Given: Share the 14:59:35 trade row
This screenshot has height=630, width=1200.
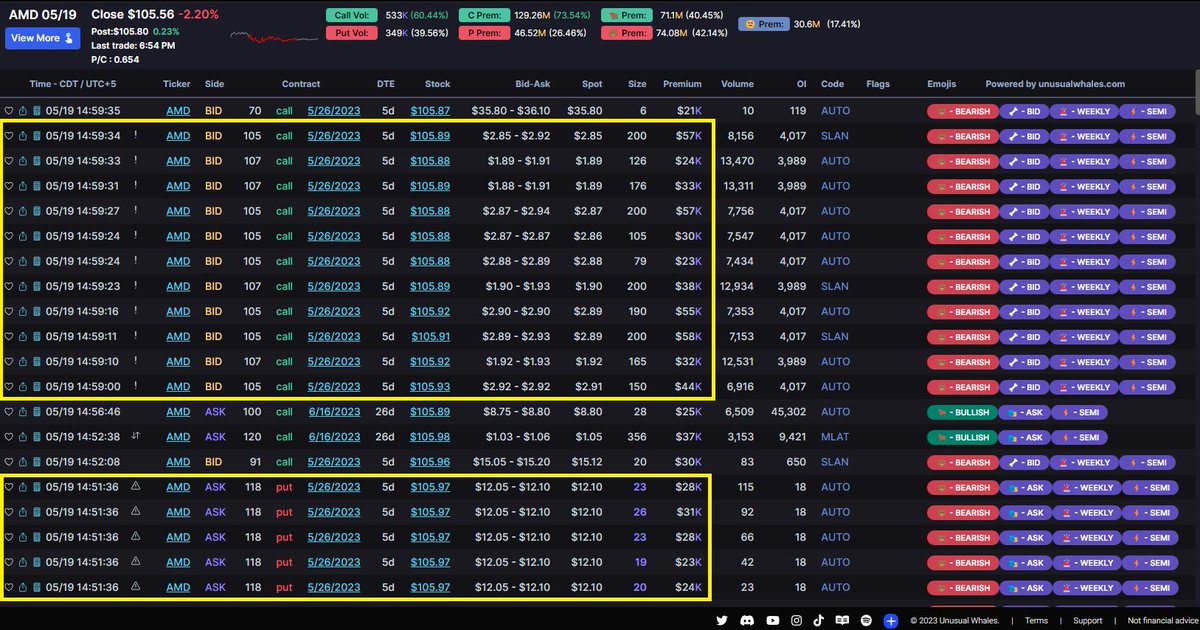Looking at the screenshot, I should point(23,111).
